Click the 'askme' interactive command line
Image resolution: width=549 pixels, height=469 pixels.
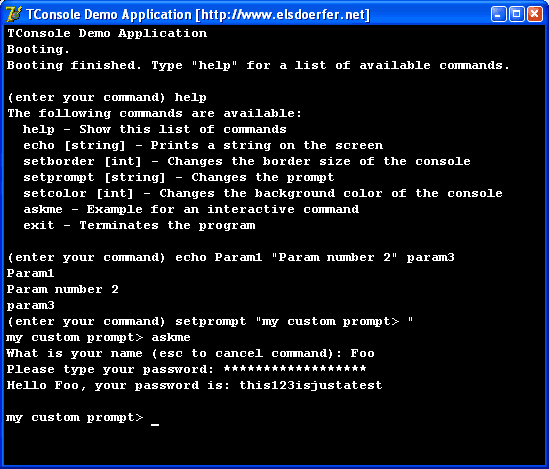click(191, 210)
